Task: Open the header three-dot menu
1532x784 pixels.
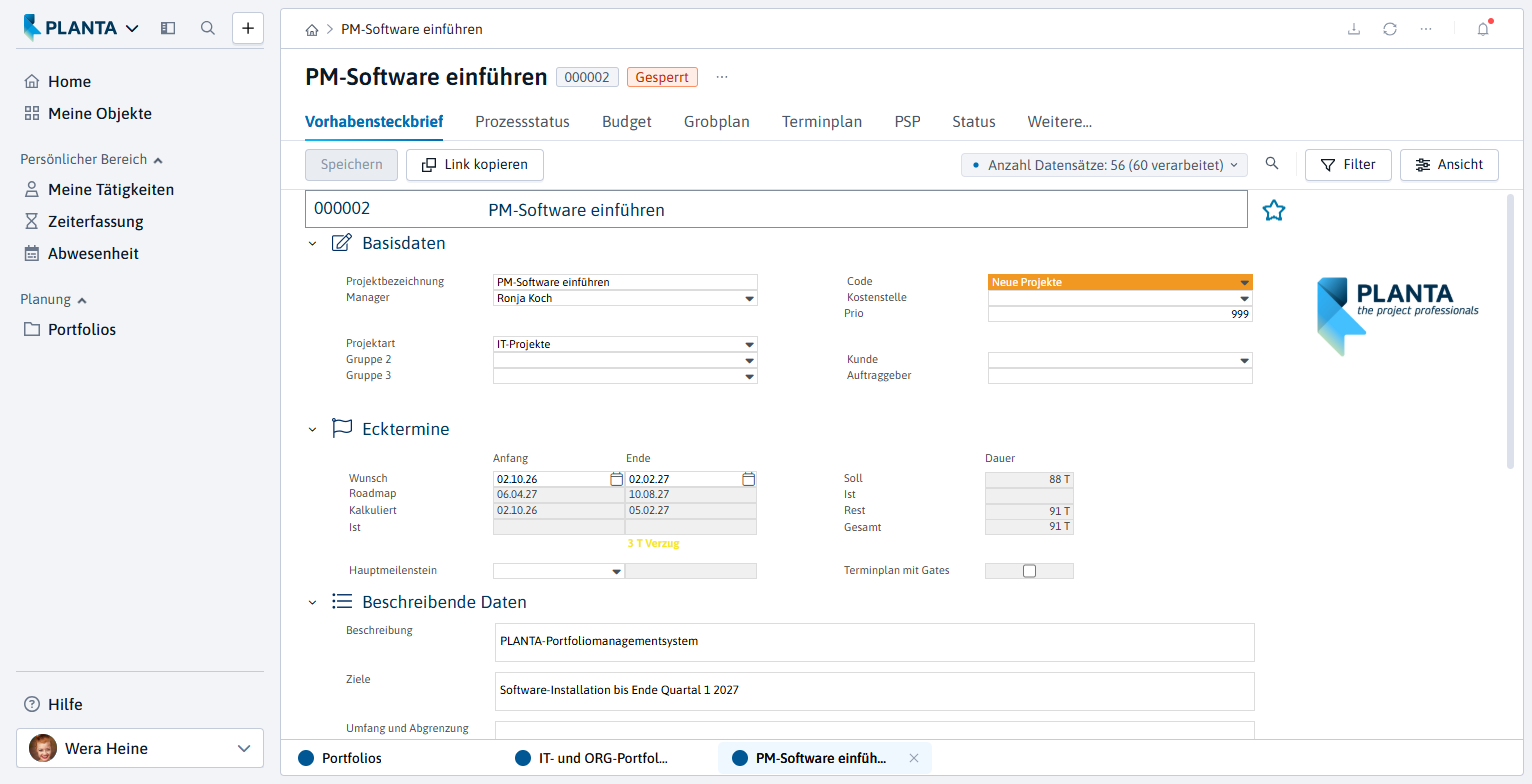Action: click(1426, 29)
